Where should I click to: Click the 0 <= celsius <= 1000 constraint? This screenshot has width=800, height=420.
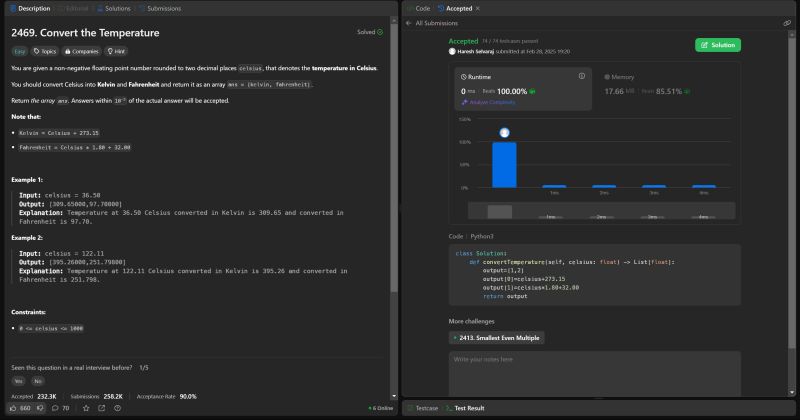(51, 329)
